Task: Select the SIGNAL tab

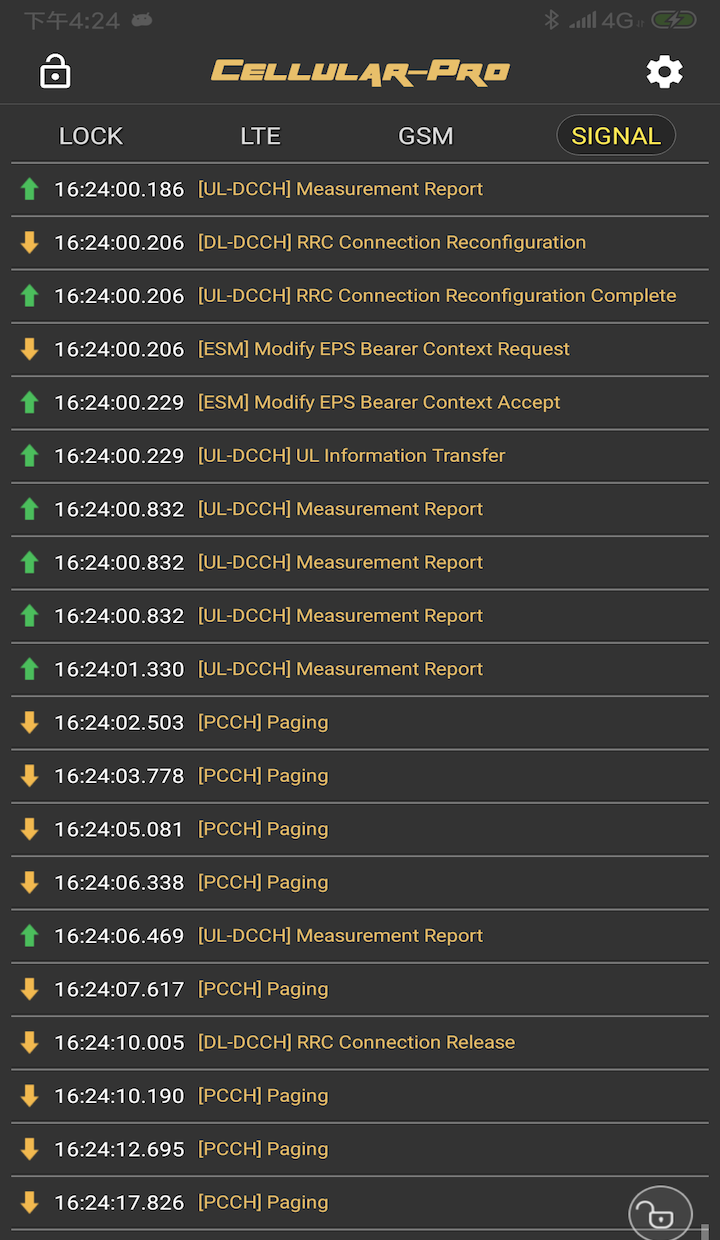Action: [616, 136]
